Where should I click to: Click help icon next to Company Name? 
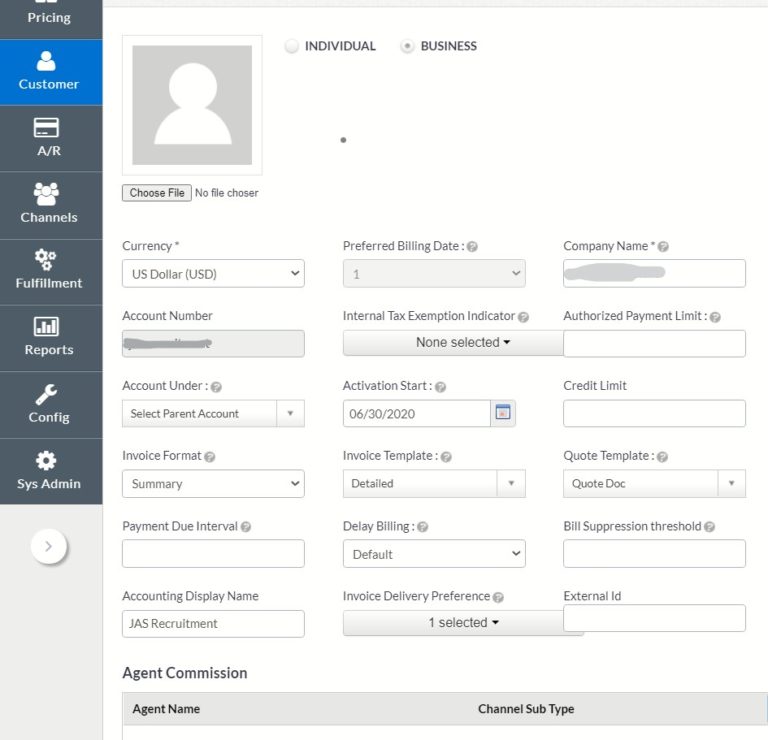coord(663,247)
